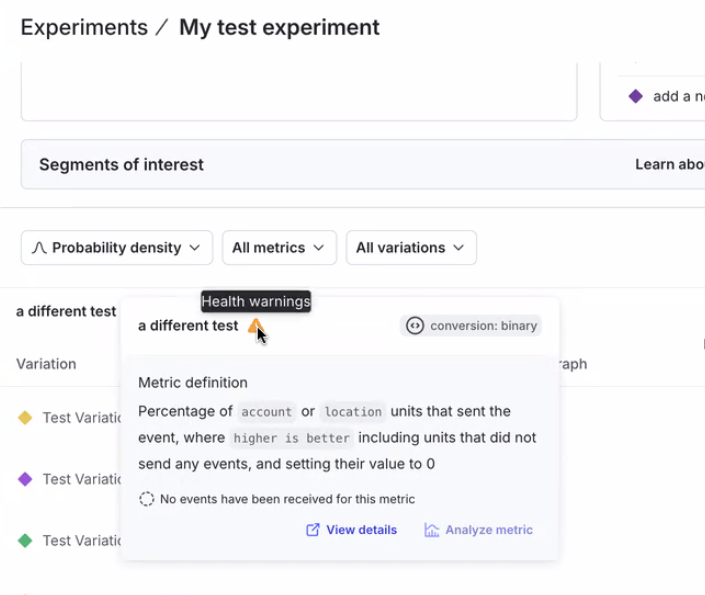Click the Variation column header
This screenshot has height=595, width=705.
[x=46, y=364]
